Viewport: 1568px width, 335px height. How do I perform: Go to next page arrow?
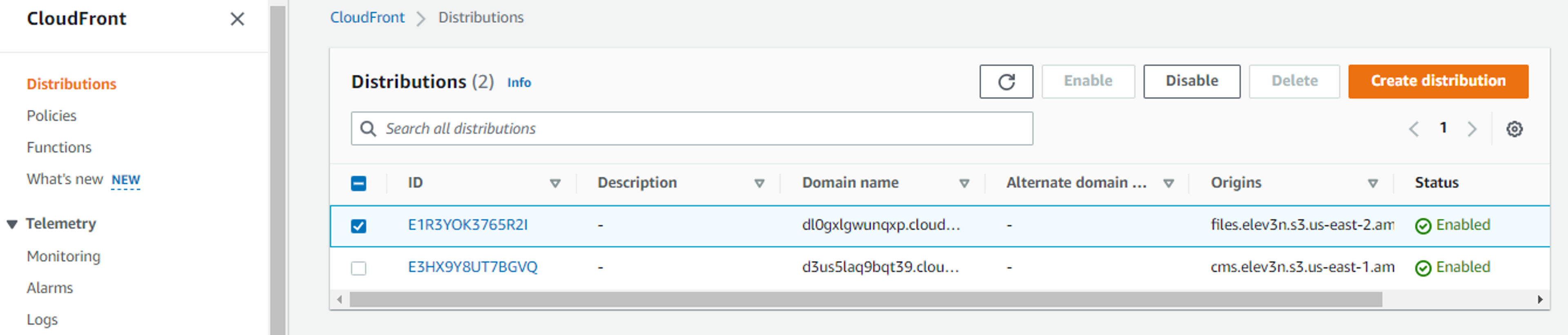coord(1472,129)
